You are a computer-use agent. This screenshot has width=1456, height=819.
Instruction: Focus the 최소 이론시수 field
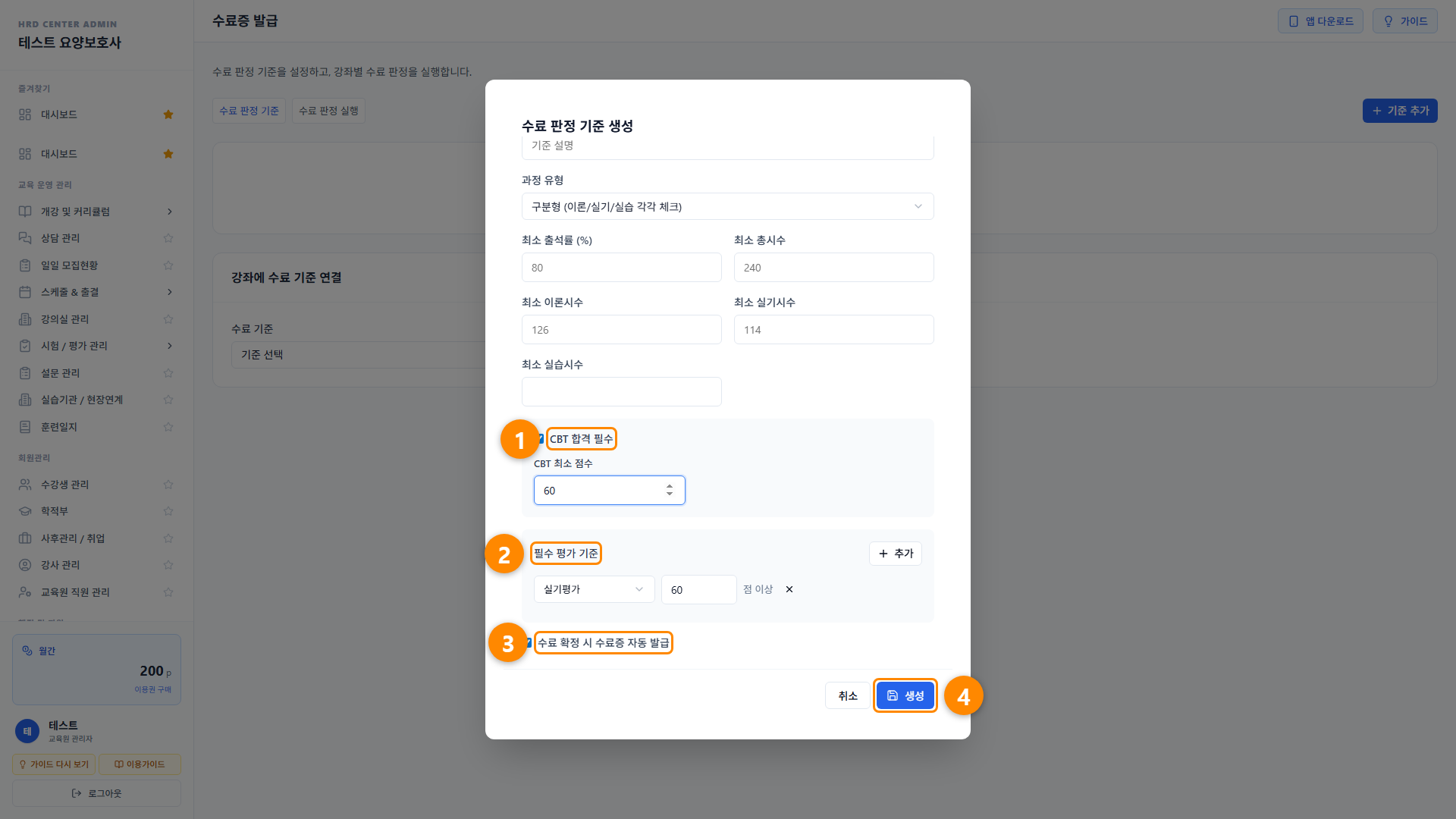[x=622, y=330]
